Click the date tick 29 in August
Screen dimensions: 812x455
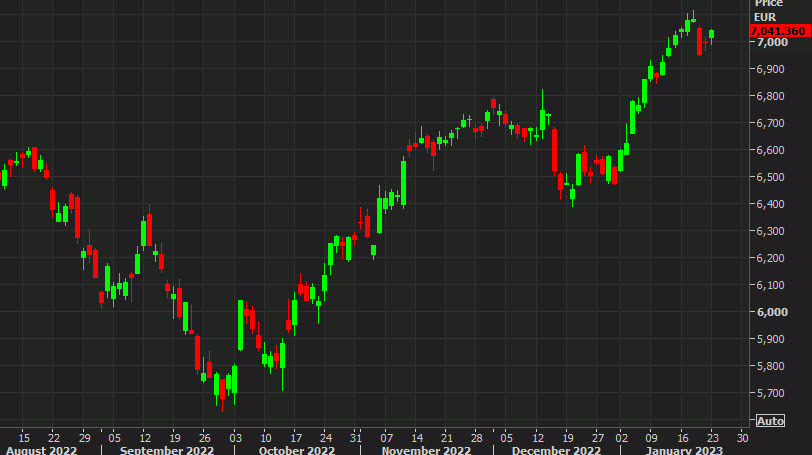84,438
